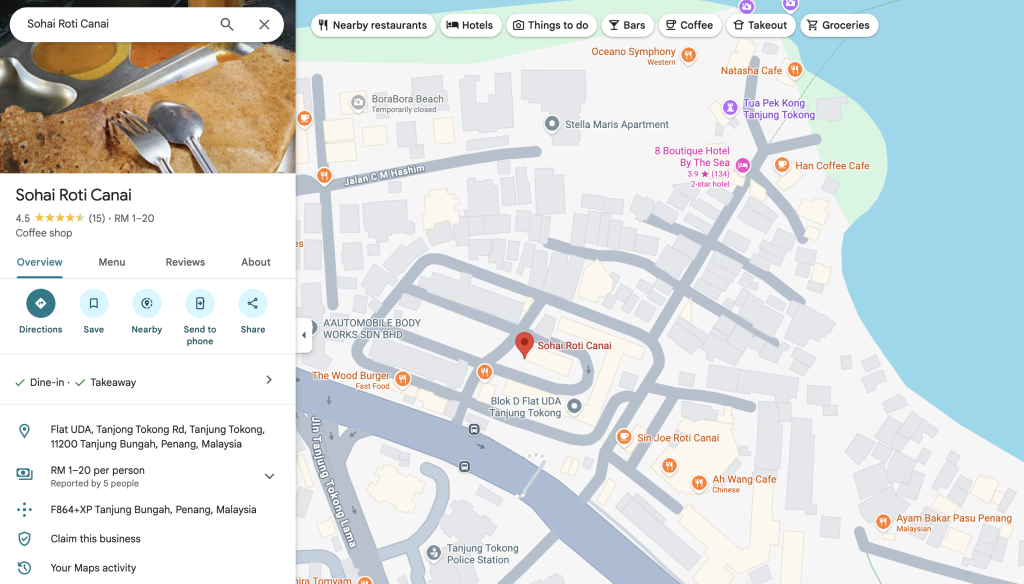Image resolution: width=1024 pixels, height=584 pixels.
Task: Click the Send to phone icon
Action: coord(200,303)
